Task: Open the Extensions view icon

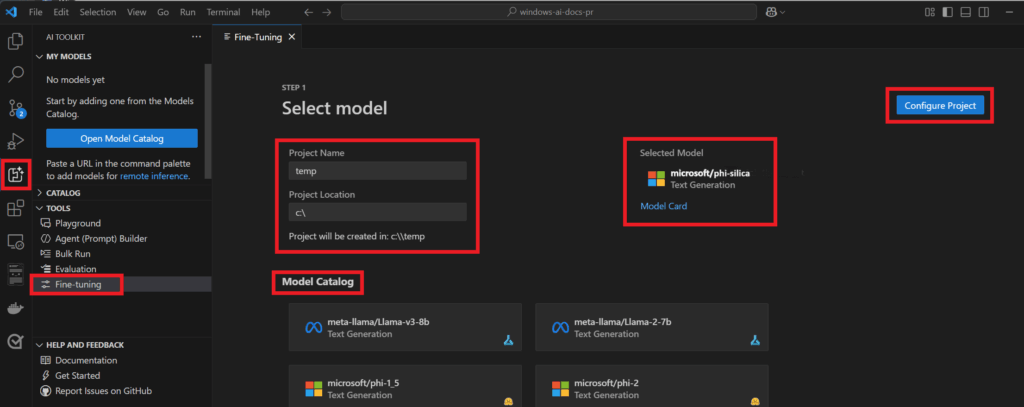Action: (15, 208)
